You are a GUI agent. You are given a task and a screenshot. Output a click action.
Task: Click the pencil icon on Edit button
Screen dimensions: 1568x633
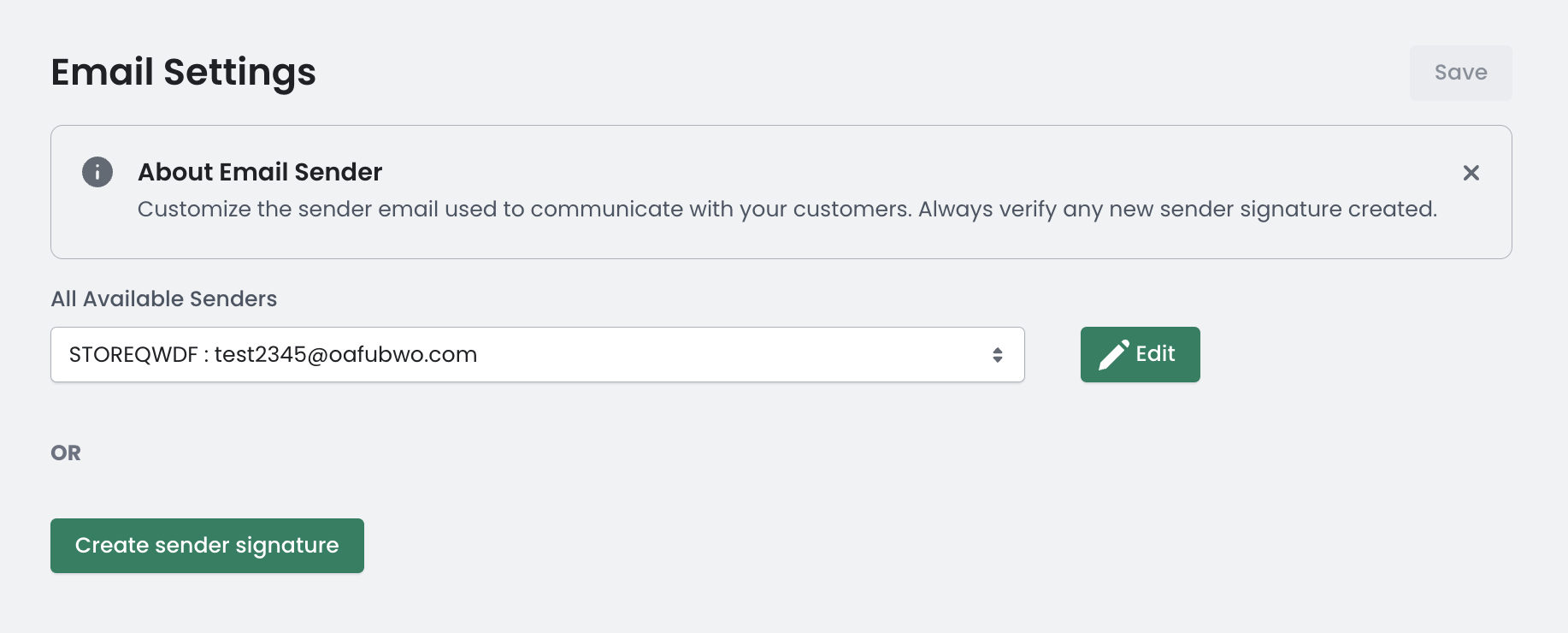click(x=1113, y=355)
